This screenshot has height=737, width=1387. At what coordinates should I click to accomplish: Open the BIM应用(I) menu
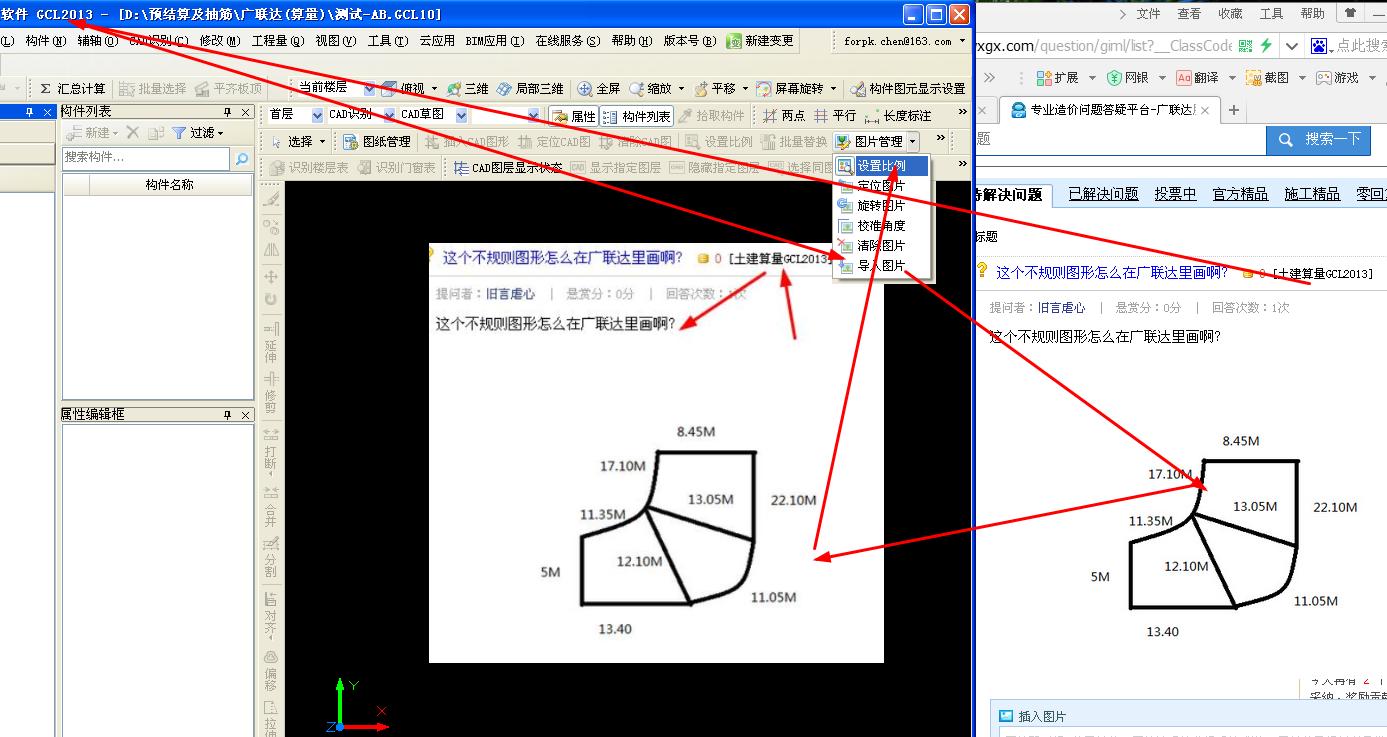pos(495,41)
